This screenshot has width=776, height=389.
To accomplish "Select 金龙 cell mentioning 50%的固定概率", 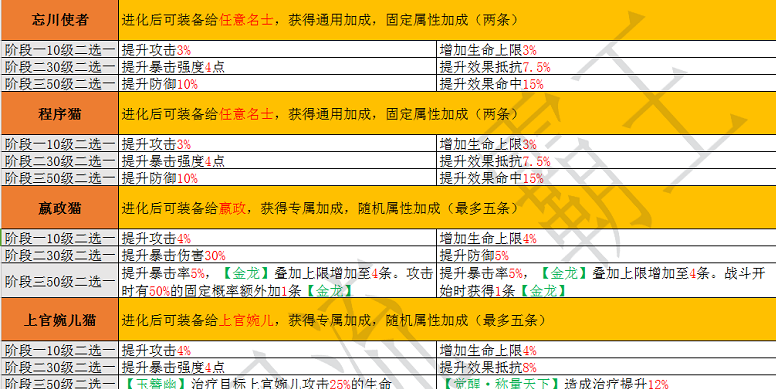I will pyautogui.click(x=278, y=281).
